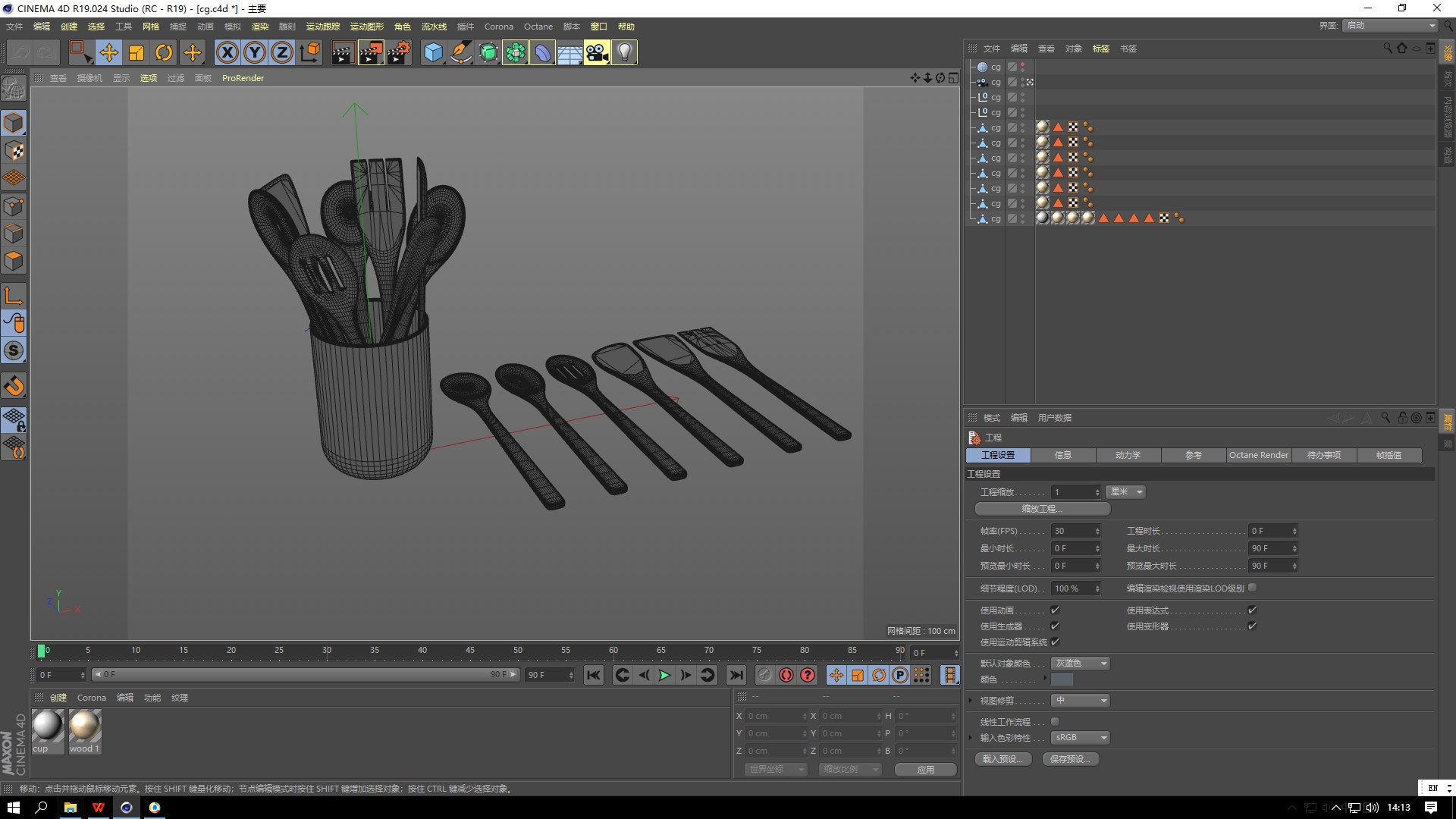Click the 颜色 color swatch
The image size is (1456, 819).
(x=1062, y=679)
